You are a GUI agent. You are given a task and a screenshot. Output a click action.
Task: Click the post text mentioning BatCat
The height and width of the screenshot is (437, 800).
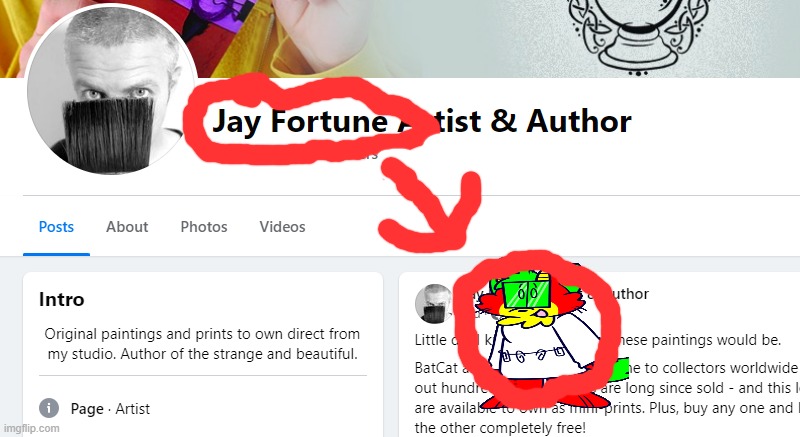click(x=607, y=398)
